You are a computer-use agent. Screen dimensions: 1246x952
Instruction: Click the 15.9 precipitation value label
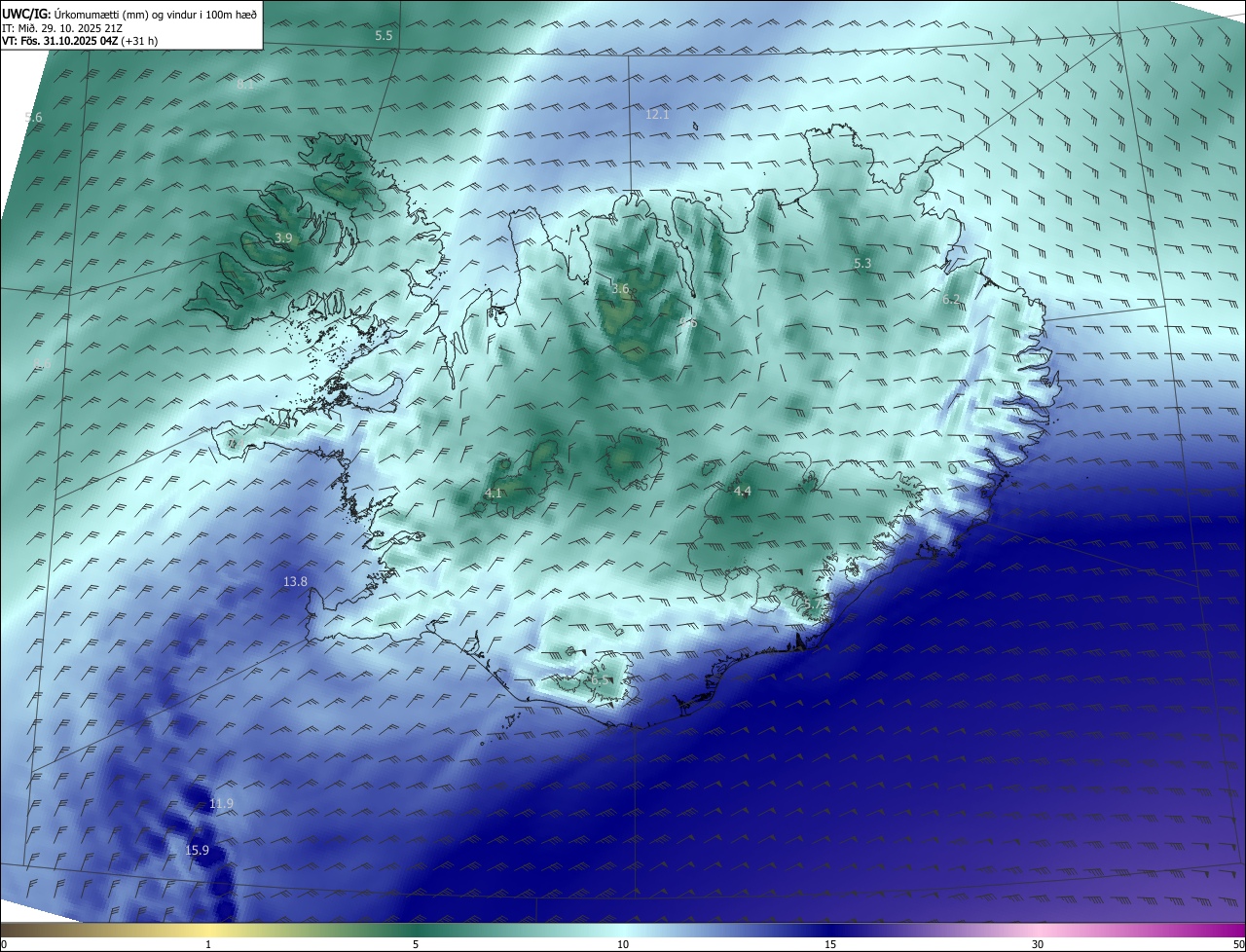click(198, 850)
